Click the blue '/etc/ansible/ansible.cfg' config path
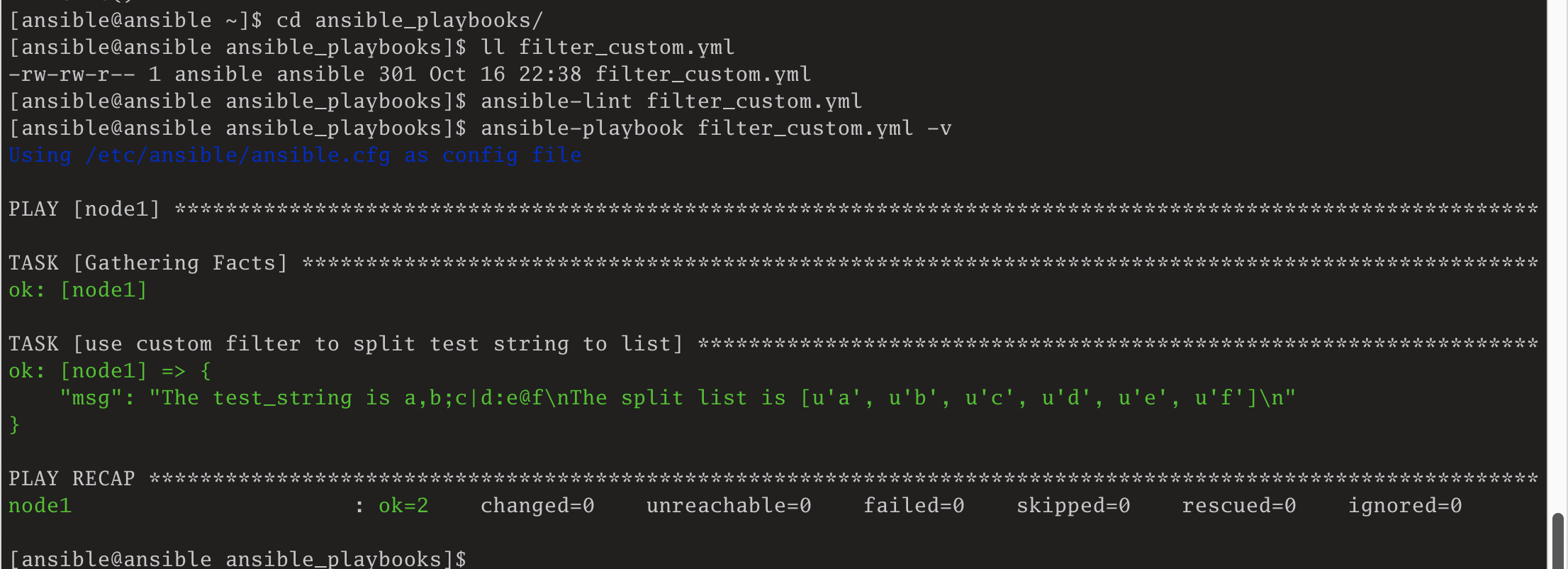1568x569 pixels. [237, 155]
